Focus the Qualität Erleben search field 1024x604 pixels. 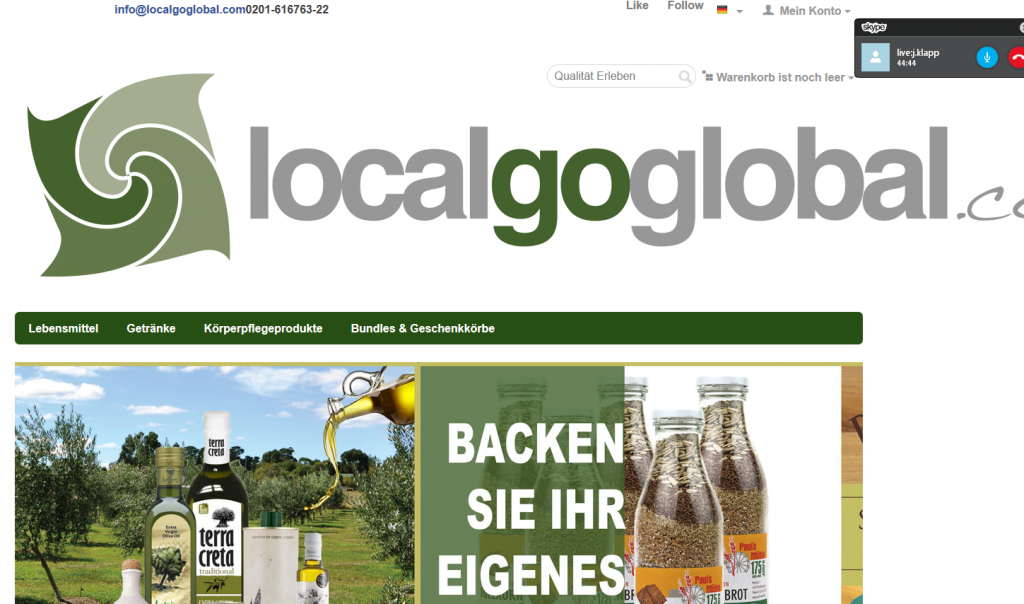(x=612, y=76)
